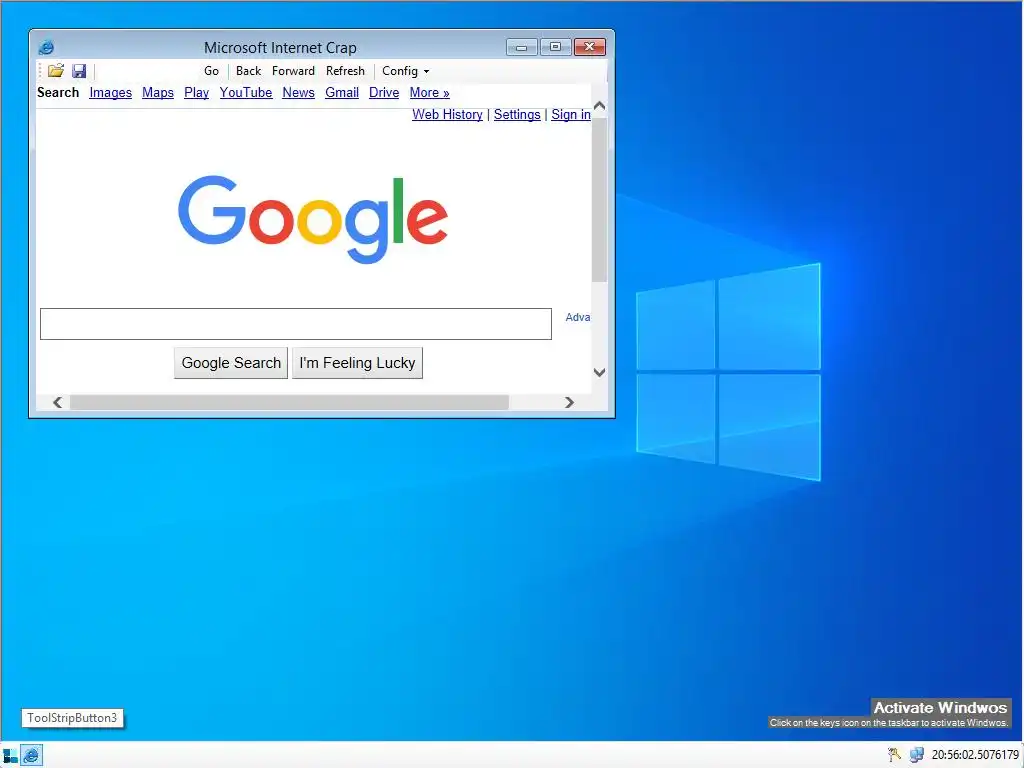This screenshot has width=1024, height=768.
Task: Click the horizontal scrollbar right arrow
Action: 569,402
